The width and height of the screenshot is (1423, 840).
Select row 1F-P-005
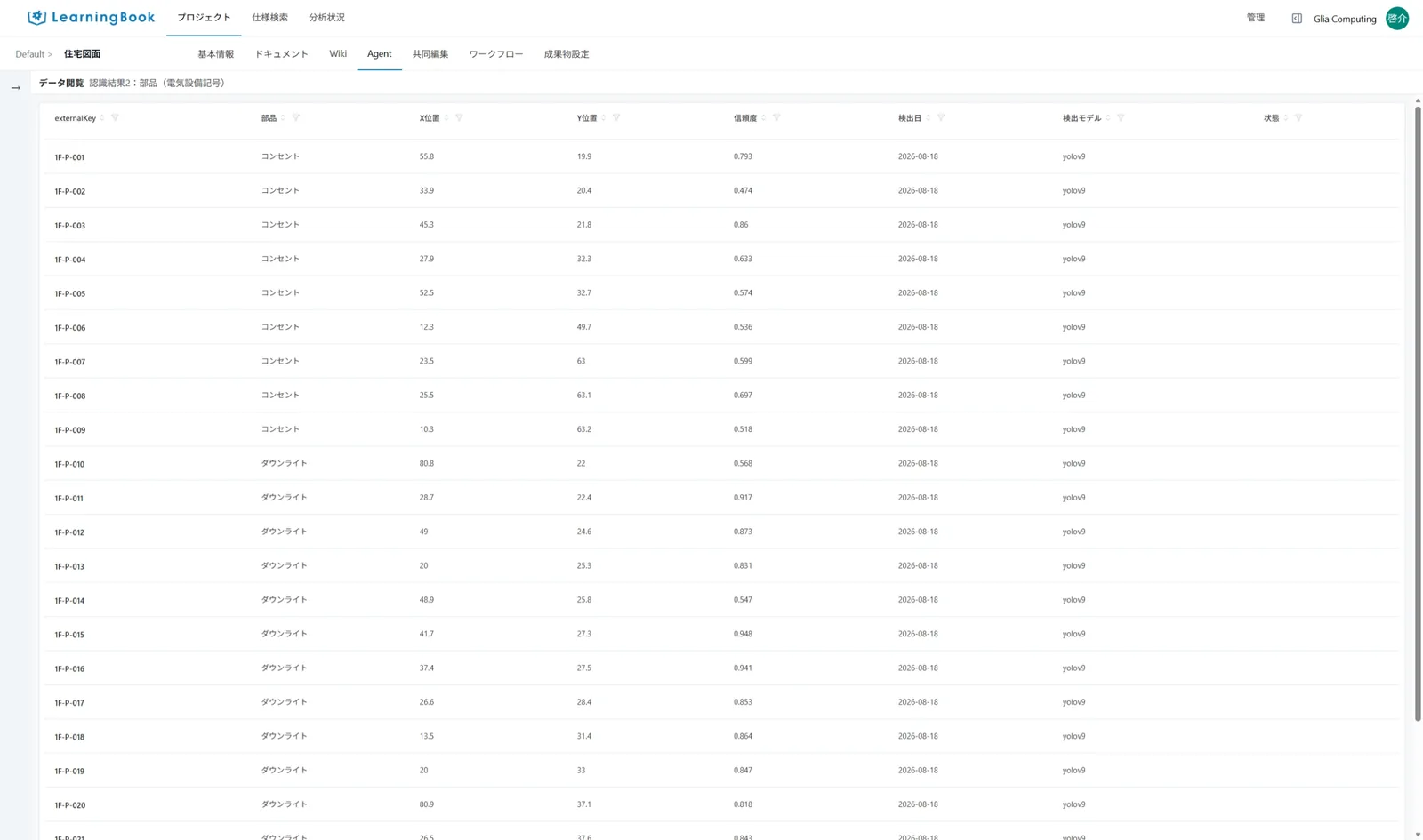click(x=720, y=292)
